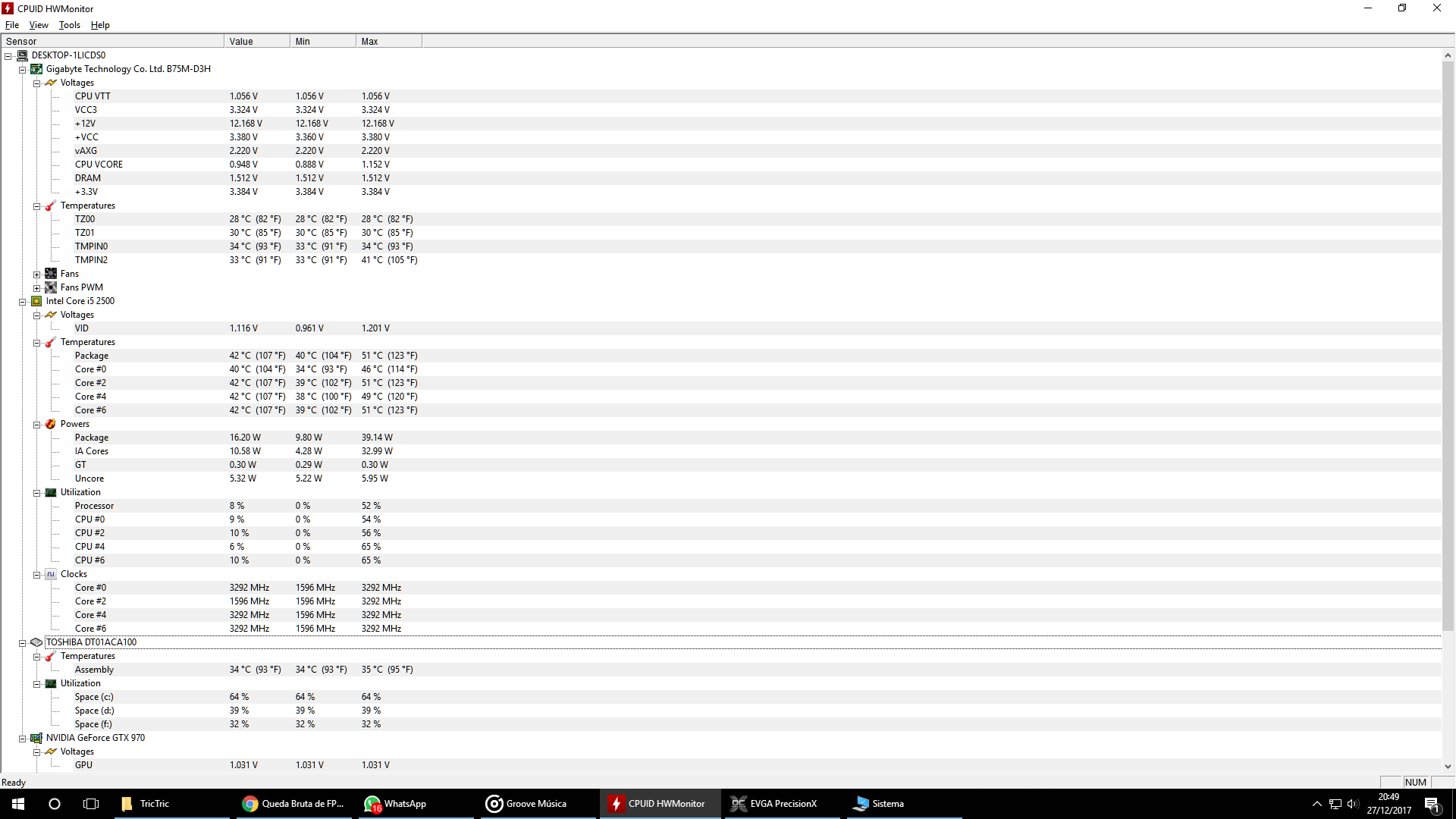Click the Sensor column header
The image size is (1456, 819).
(x=112, y=42)
